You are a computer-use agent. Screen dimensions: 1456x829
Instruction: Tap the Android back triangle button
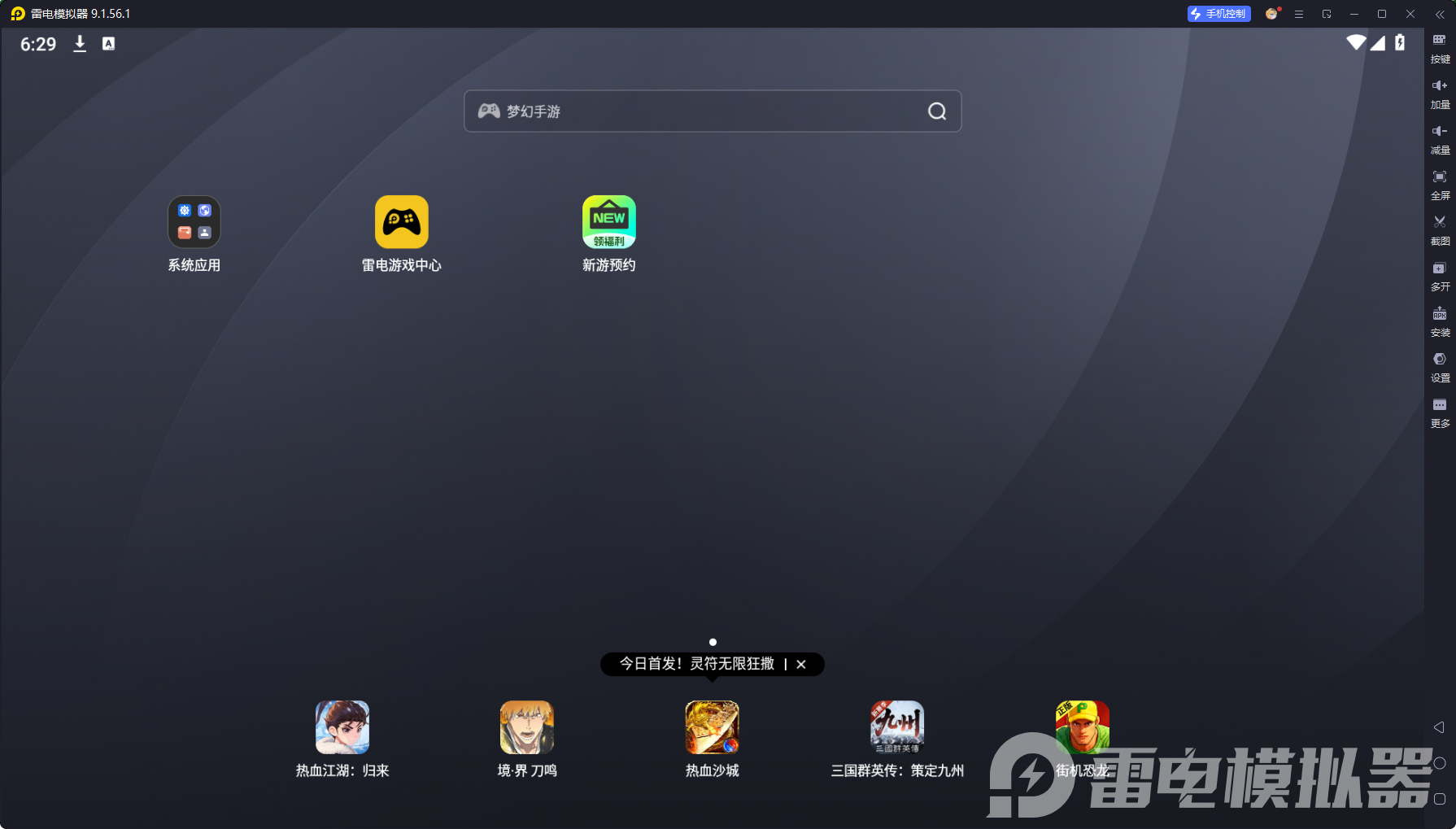[1439, 727]
